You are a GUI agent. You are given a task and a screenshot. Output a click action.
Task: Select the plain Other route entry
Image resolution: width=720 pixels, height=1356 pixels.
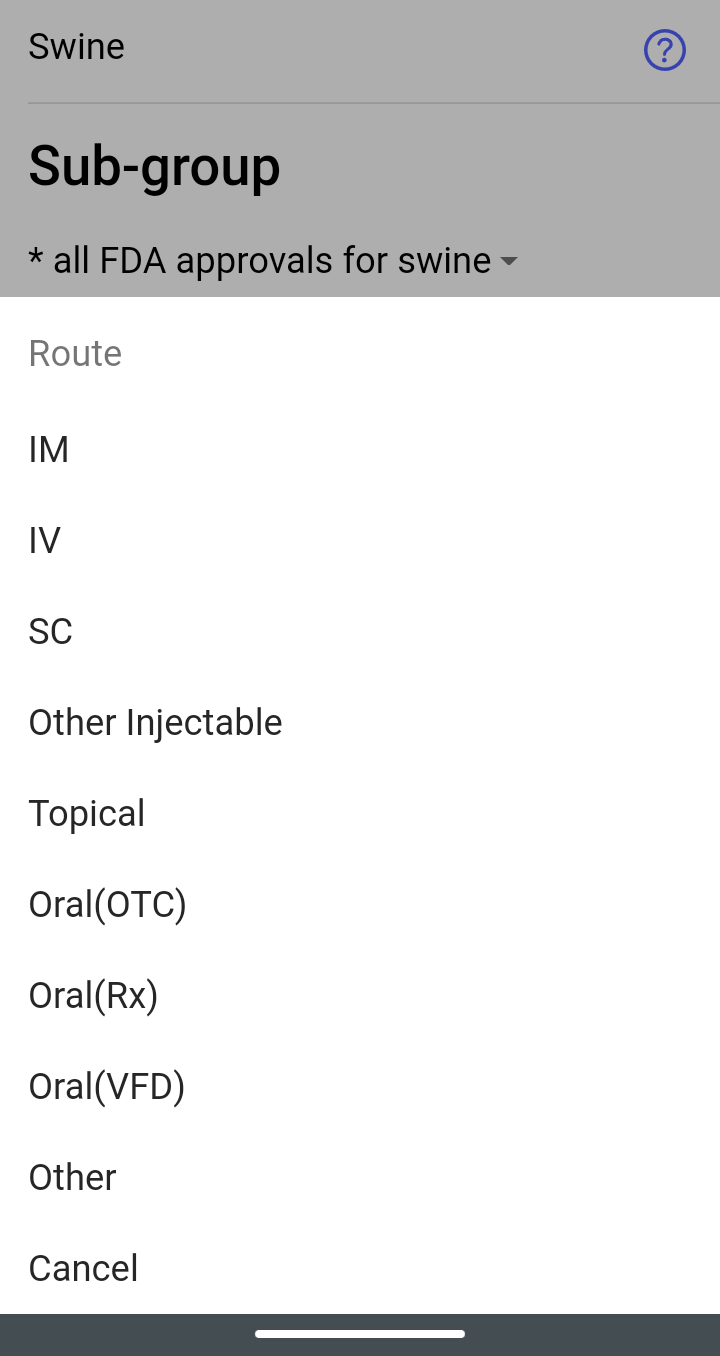(x=360, y=1178)
